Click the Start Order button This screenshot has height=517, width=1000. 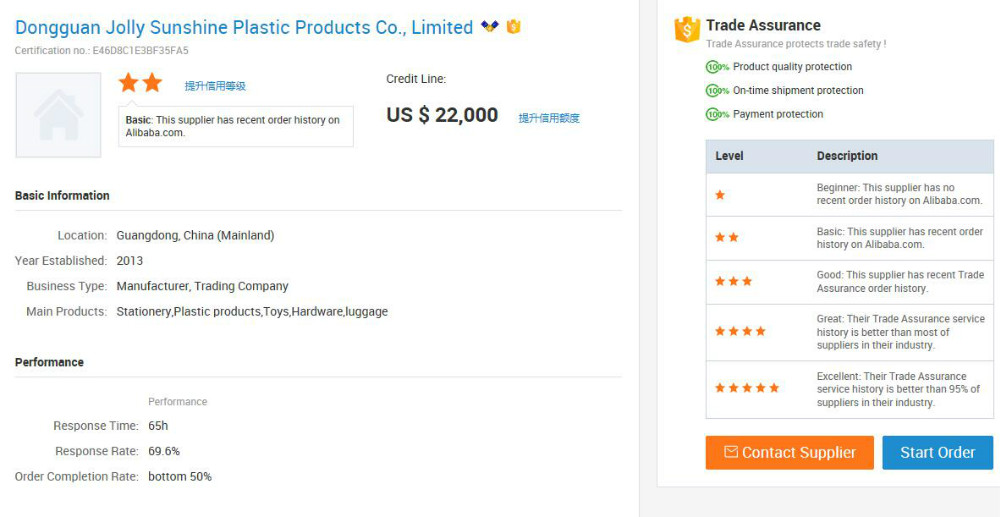pyautogui.click(x=938, y=453)
